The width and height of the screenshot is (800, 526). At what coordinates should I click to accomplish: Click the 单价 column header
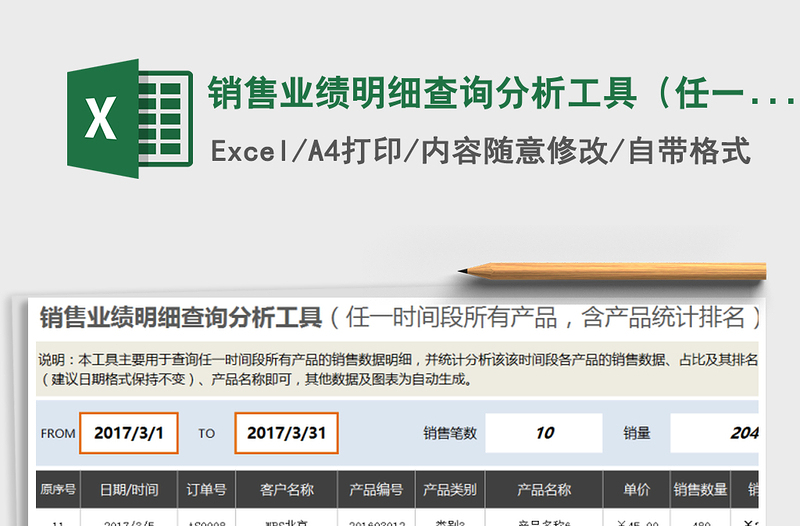click(636, 489)
